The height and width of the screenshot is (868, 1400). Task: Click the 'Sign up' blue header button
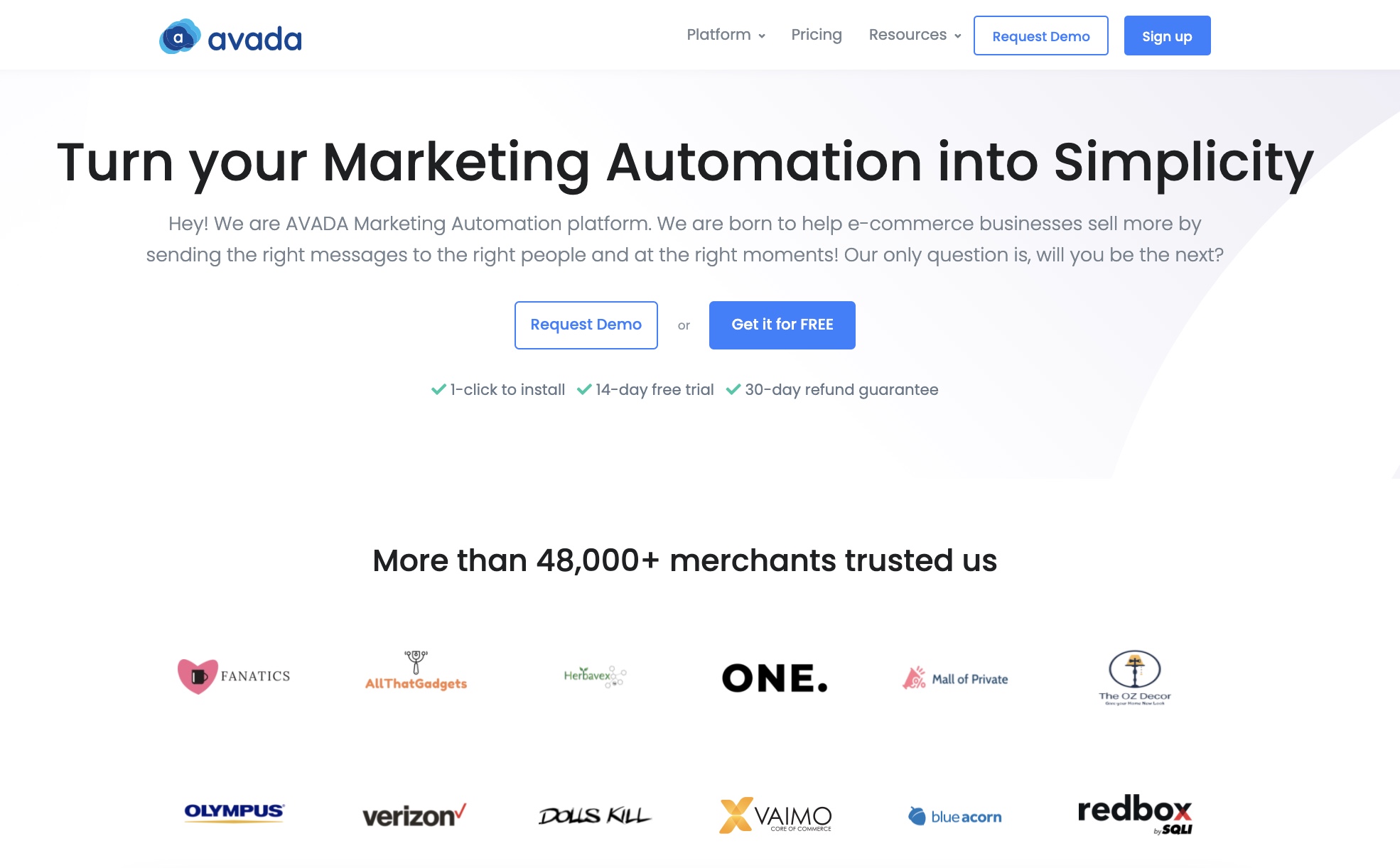(1166, 35)
